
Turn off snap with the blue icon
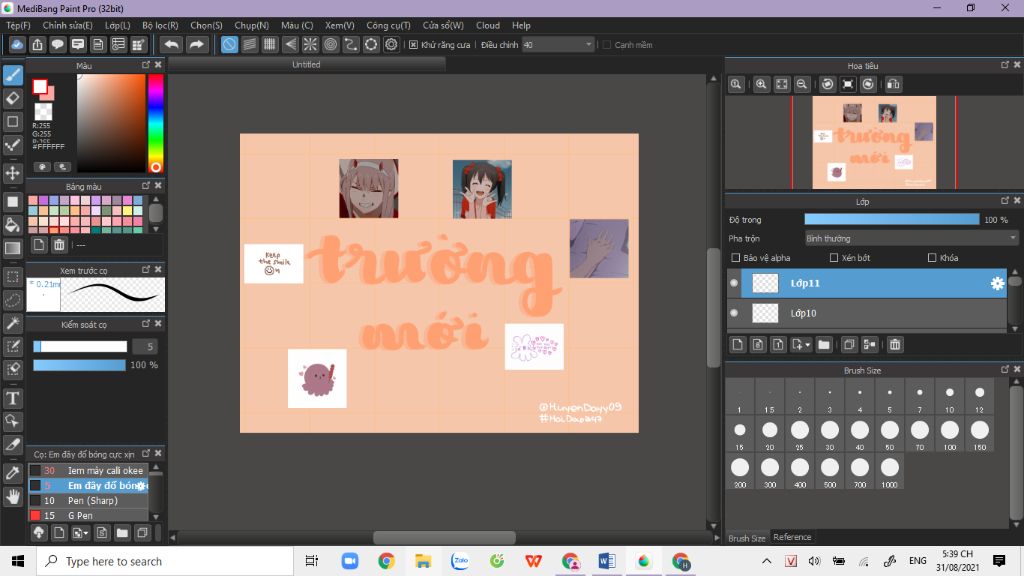[x=229, y=44]
